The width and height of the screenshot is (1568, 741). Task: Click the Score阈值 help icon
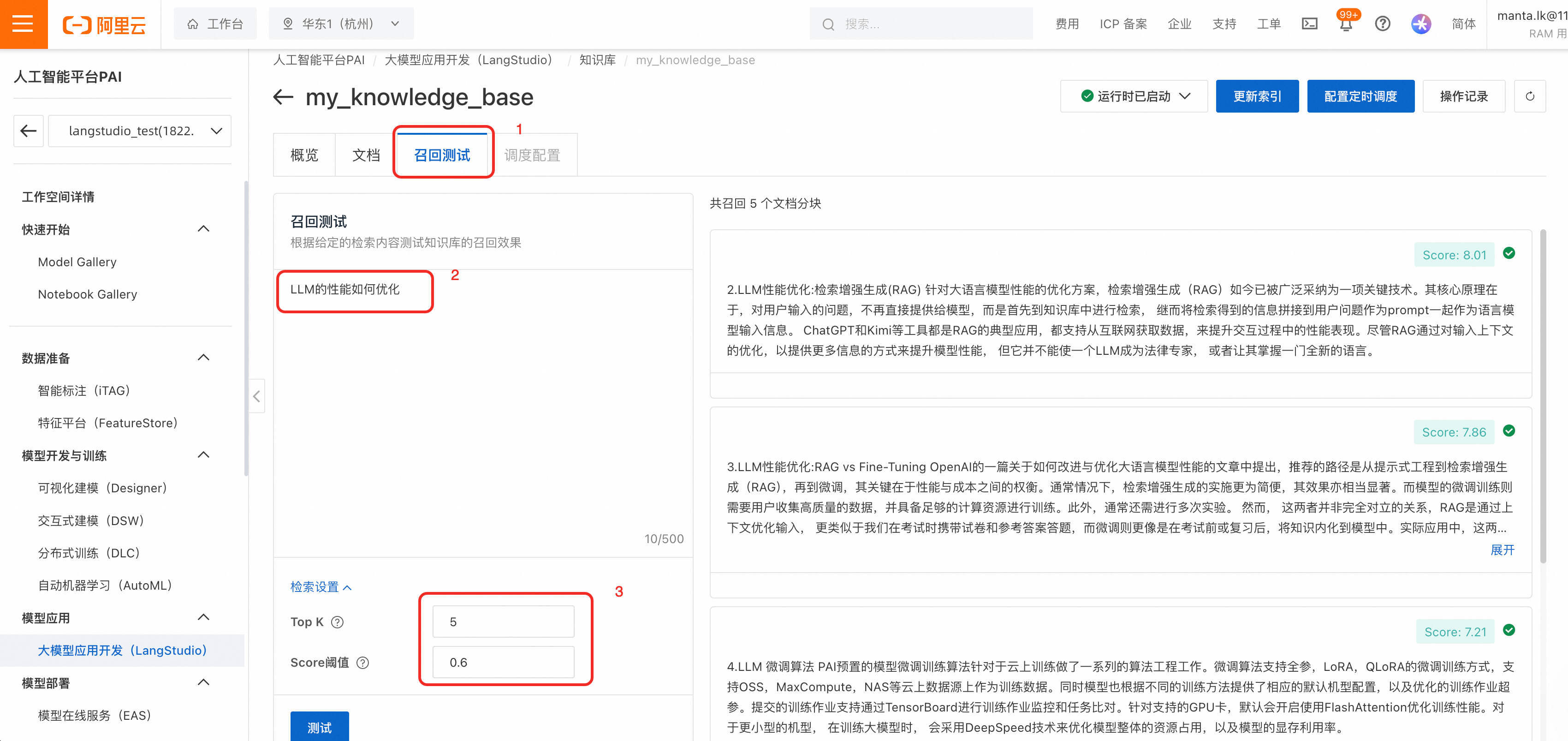click(363, 663)
